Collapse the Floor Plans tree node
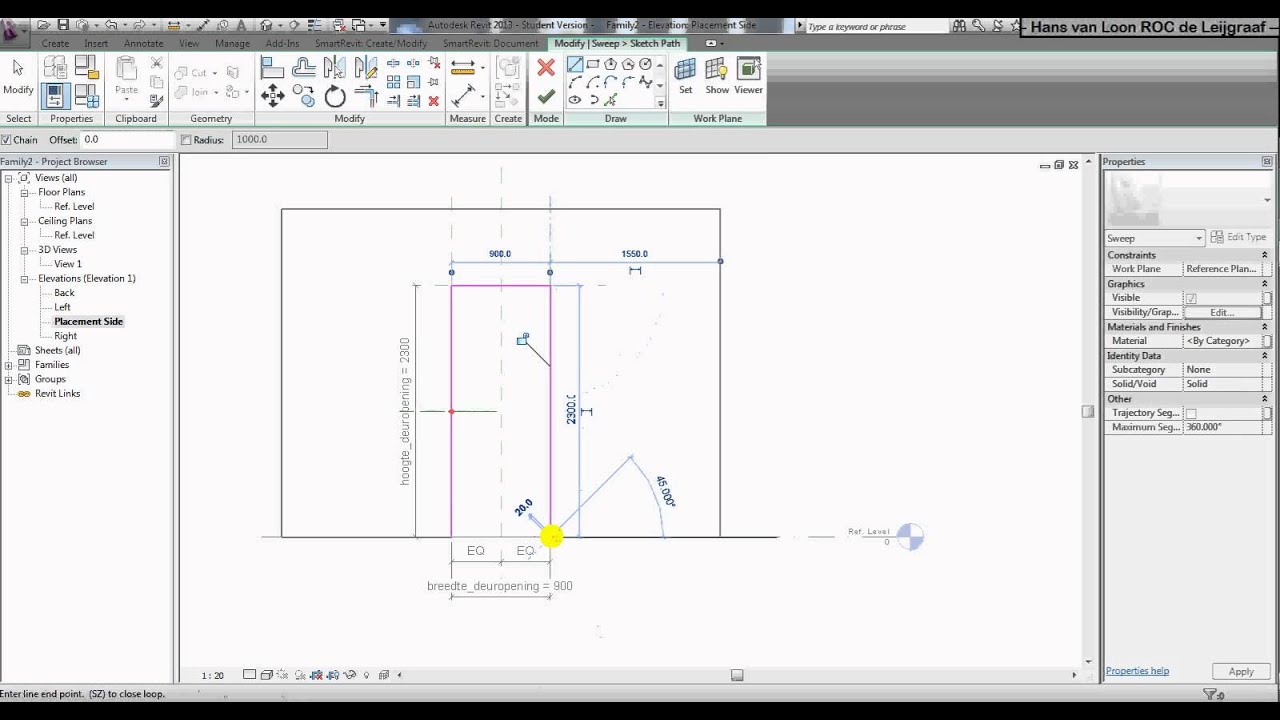This screenshot has width=1280, height=720. [x=25, y=192]
